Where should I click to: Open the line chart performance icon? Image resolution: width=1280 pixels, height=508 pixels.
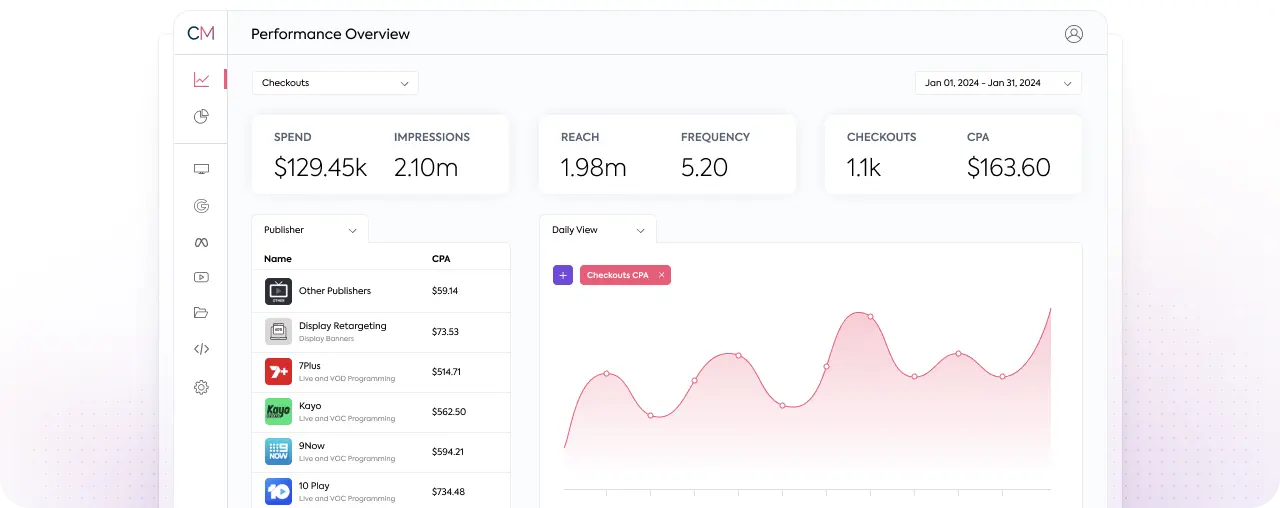202,79
